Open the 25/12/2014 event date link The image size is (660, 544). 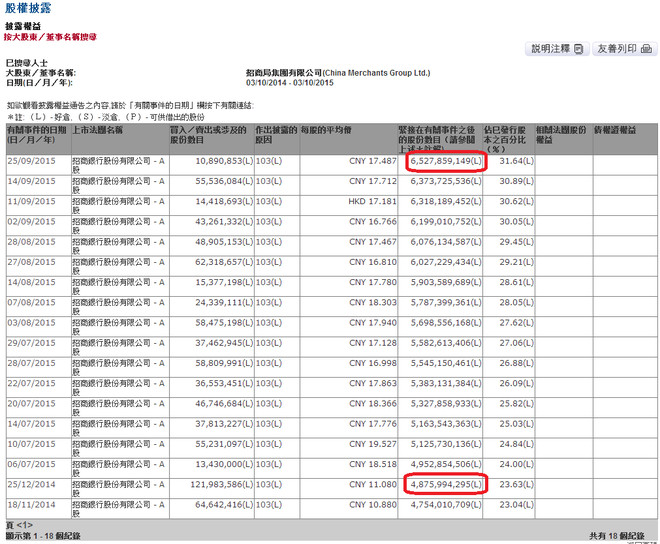coord(31,484)
